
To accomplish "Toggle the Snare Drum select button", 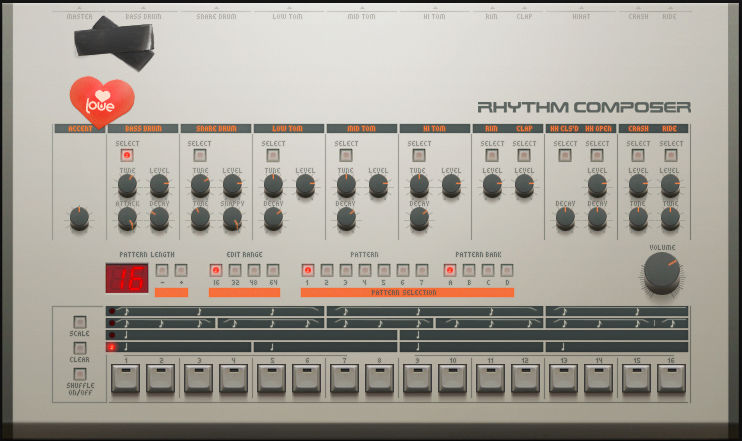I will click(200, 155).
